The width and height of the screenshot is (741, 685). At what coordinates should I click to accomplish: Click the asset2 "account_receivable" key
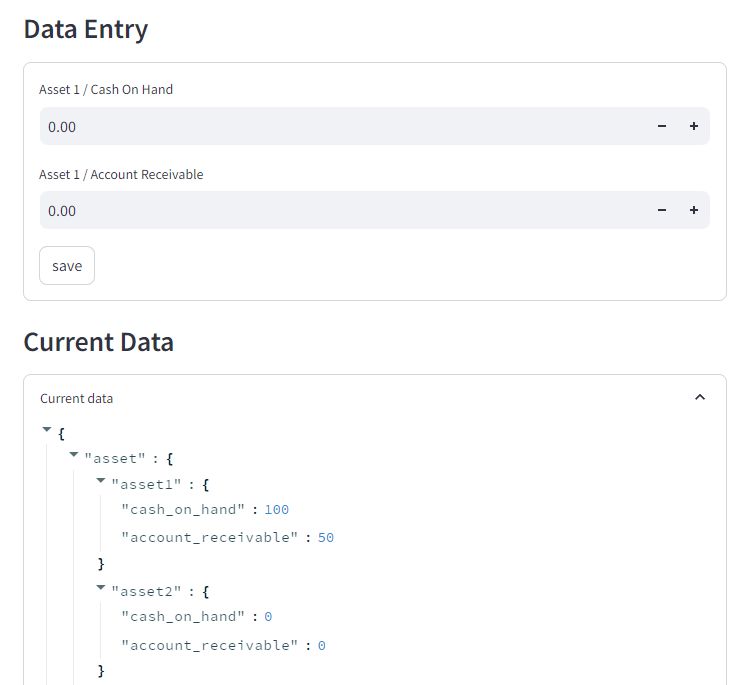tap(209, 645)
